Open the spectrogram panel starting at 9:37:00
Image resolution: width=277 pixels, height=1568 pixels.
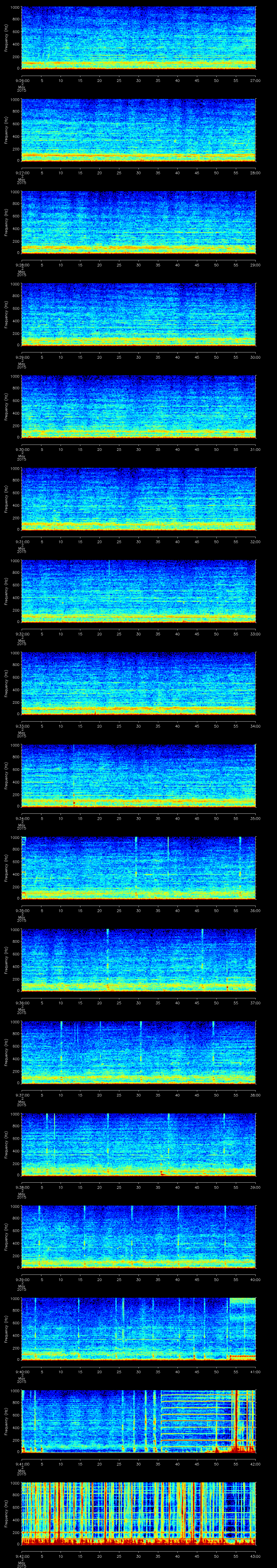coord(138,1052)
